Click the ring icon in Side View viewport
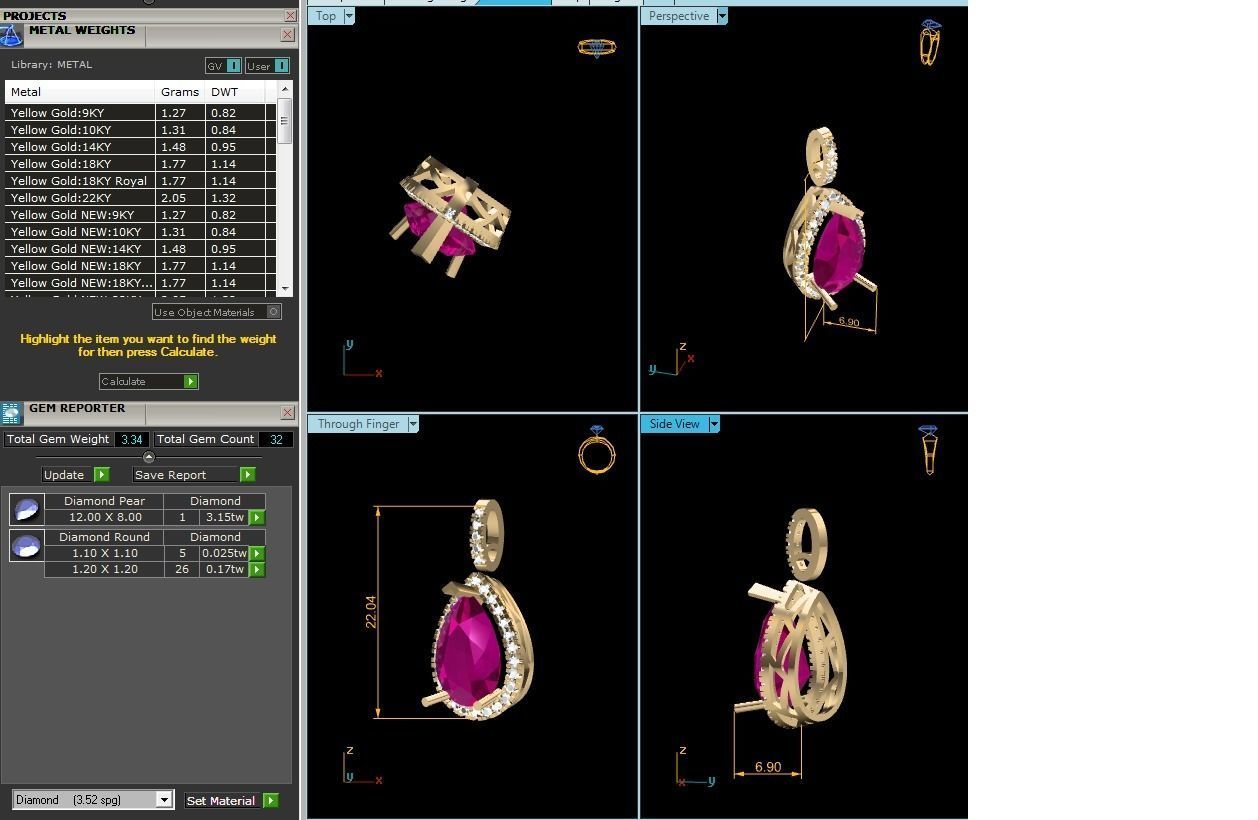The width and height of the screenshot is (1258, 820). pos(929,449)
